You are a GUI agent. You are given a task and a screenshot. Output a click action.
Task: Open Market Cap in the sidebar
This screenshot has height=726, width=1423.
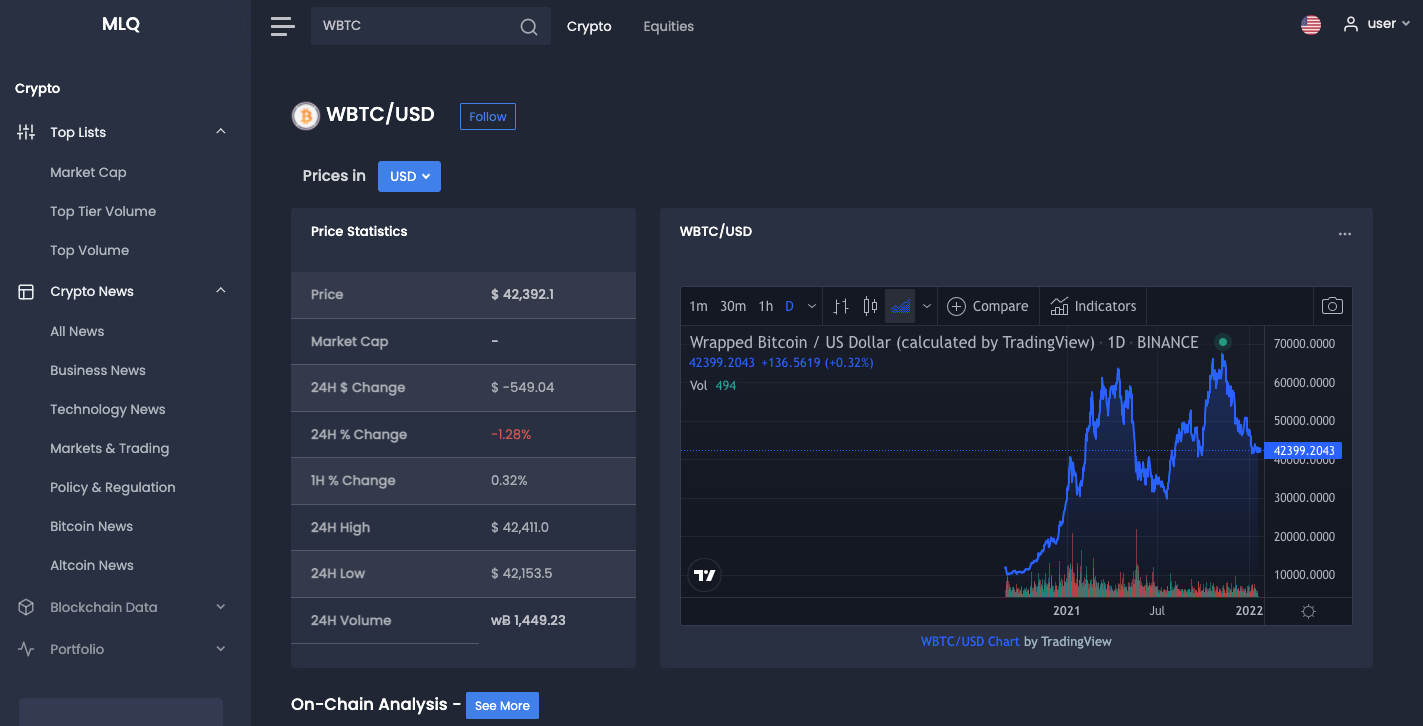[x=88, y=172]
